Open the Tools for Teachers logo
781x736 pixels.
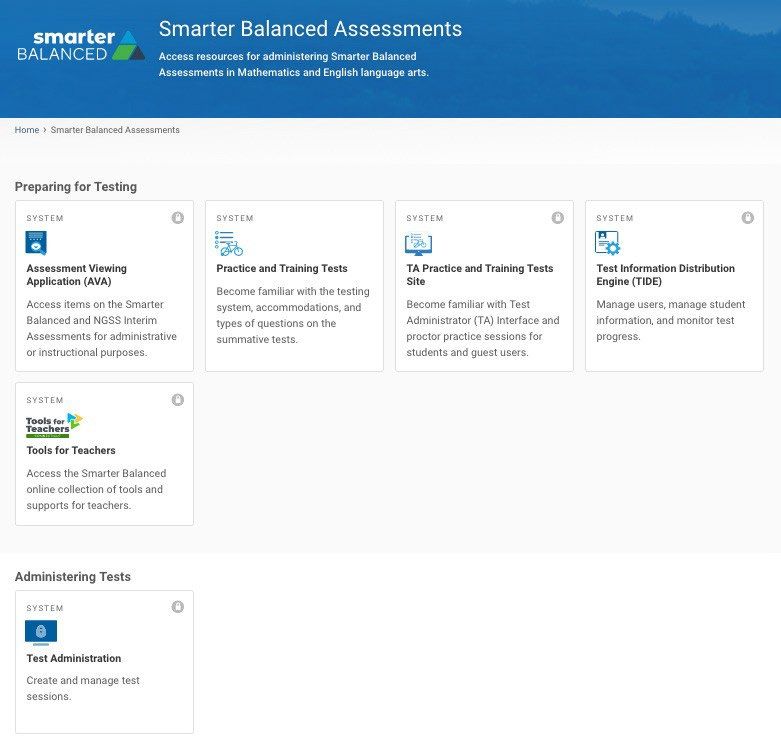tap(54, 425)
